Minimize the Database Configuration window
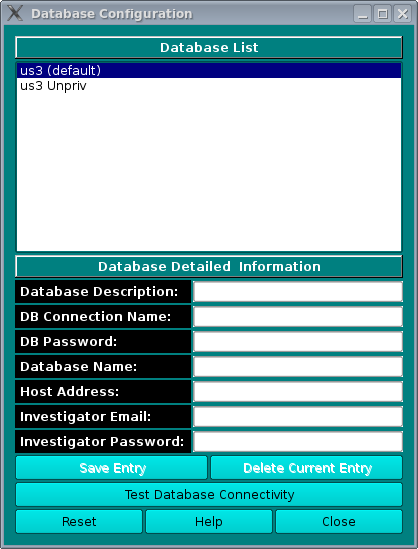The height and width of the screenshot is (549, 418). [362, 14]
